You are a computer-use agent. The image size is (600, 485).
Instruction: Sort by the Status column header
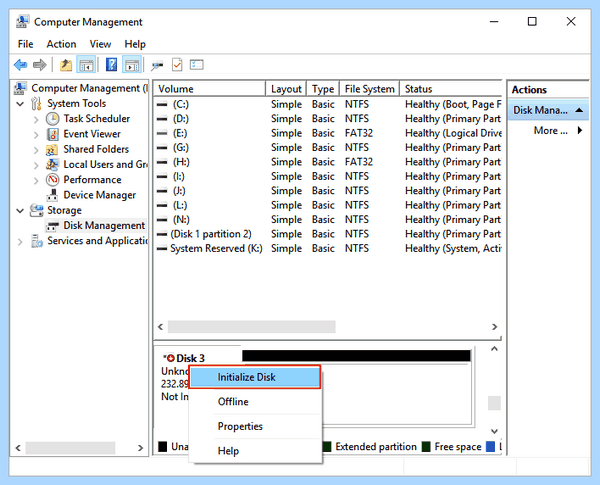coord(451,89)
